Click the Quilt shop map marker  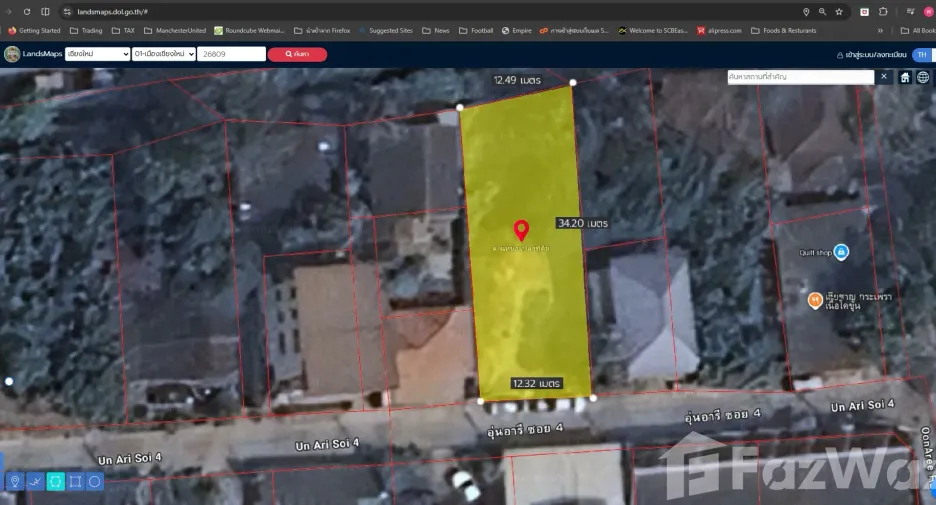tap(841, 252)
